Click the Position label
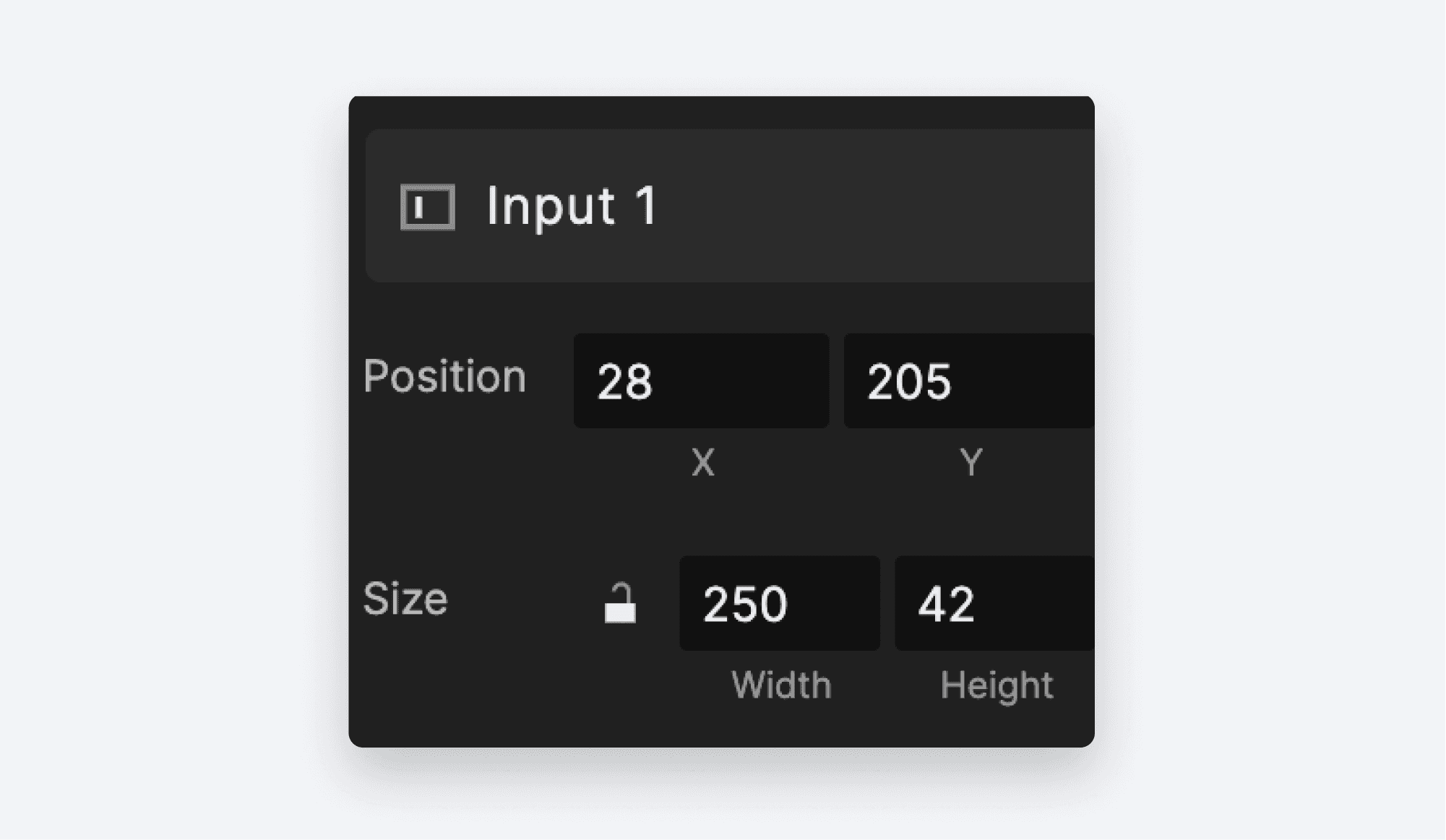Screen dimensions: 1446x840 (445, 376)
